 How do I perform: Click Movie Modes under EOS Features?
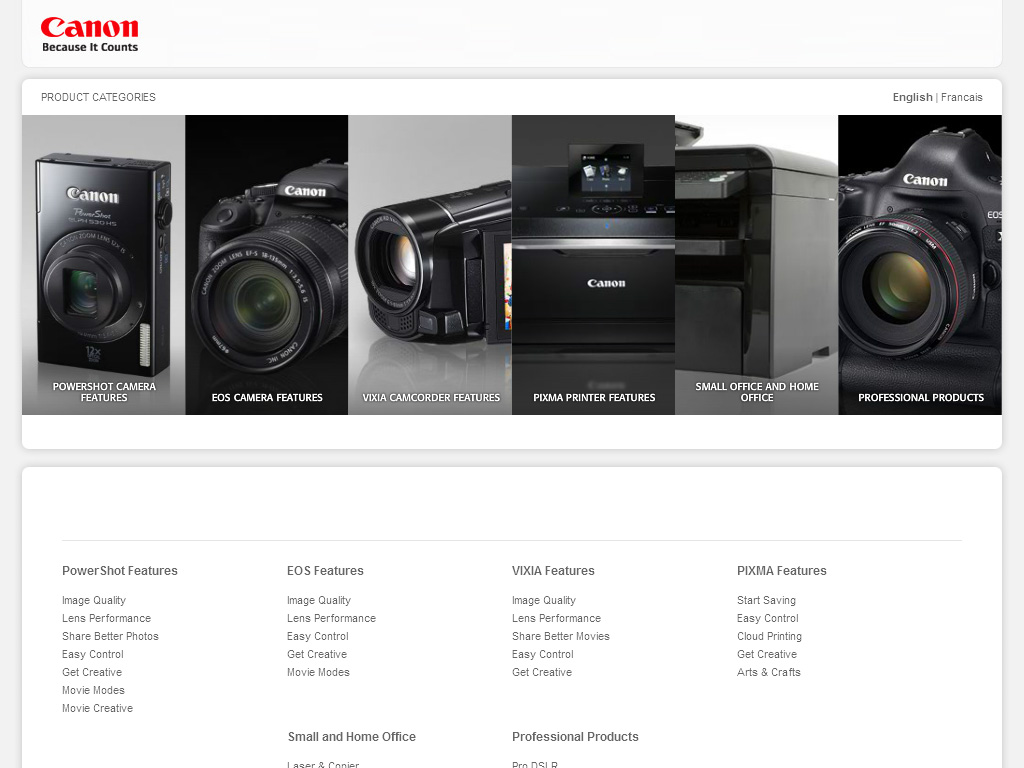click(x=319, y=672)
